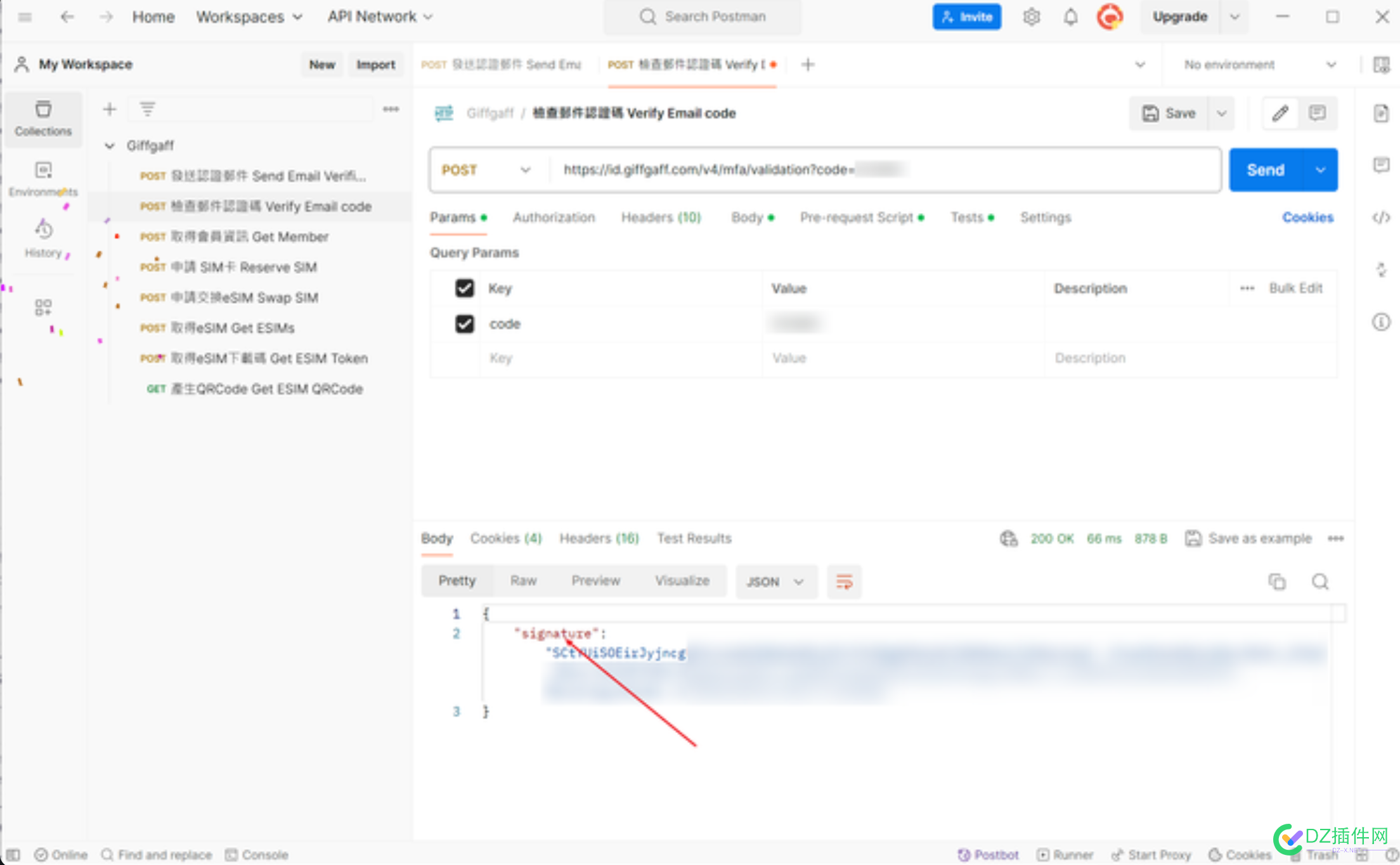1400x865 pixels.
Task: Click the network globe icon by status
Action: (1009, 538)
